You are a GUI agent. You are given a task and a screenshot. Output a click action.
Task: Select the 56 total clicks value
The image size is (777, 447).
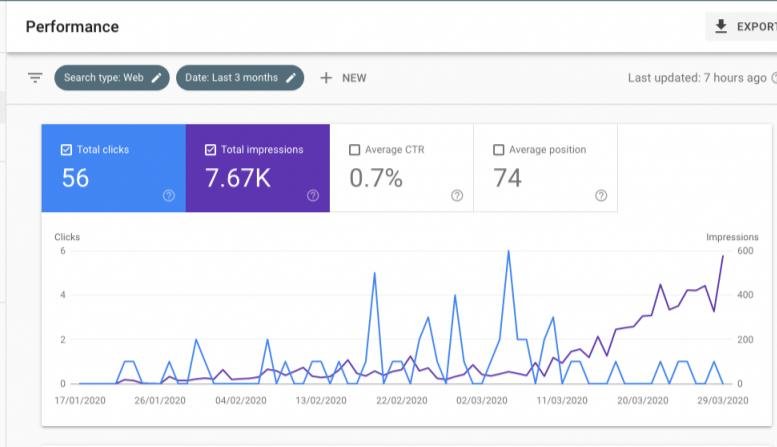(75, 178)
